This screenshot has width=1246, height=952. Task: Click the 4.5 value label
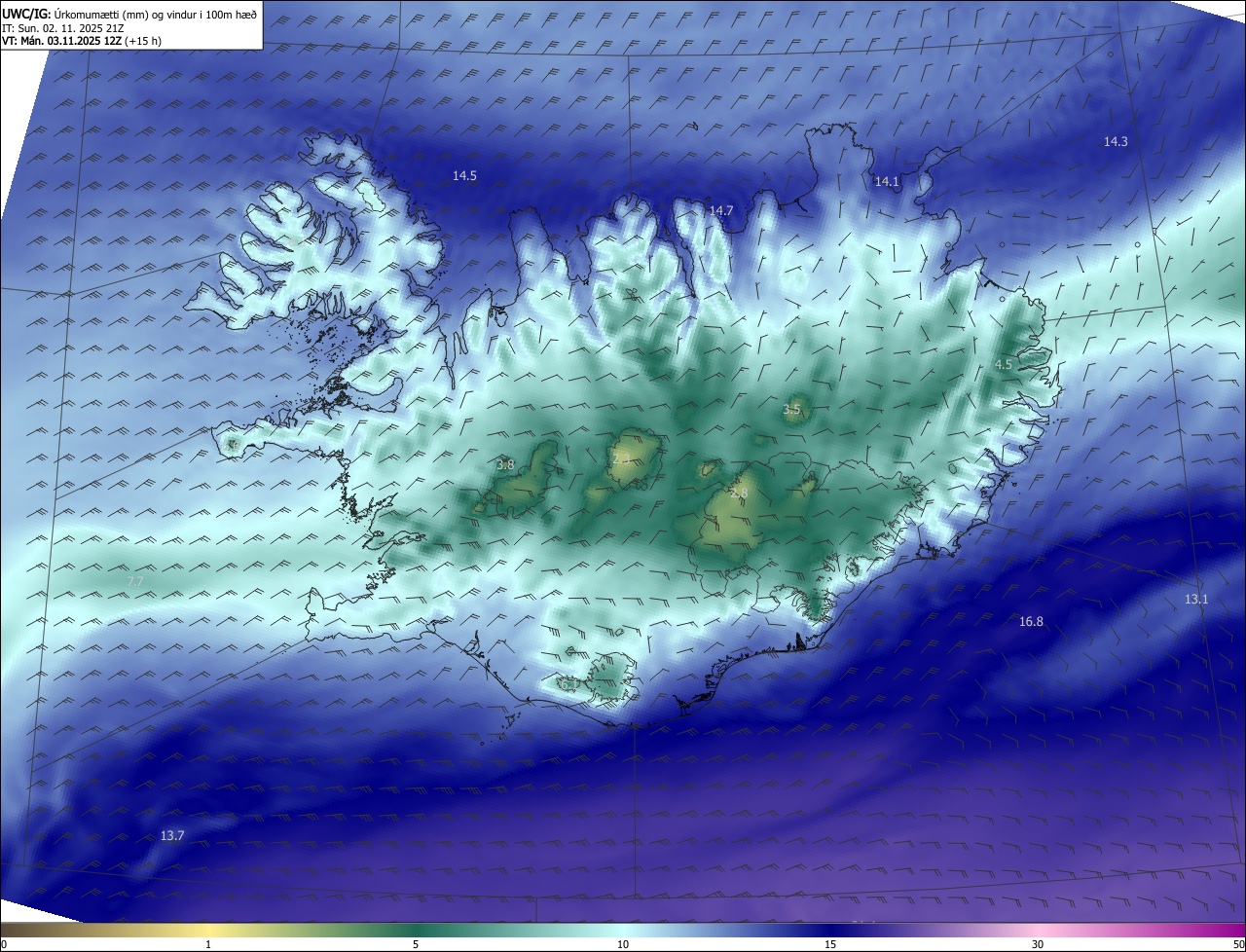click(1004, 365)
